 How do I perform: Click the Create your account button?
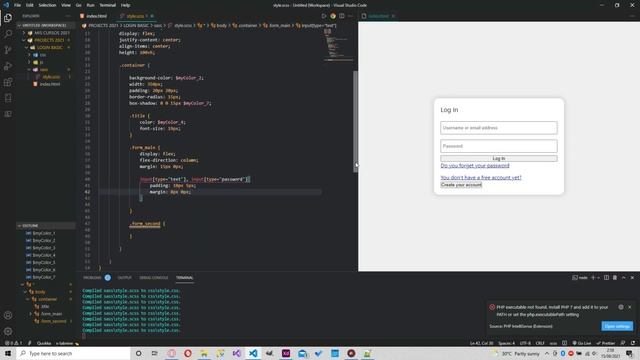point(461,185)
